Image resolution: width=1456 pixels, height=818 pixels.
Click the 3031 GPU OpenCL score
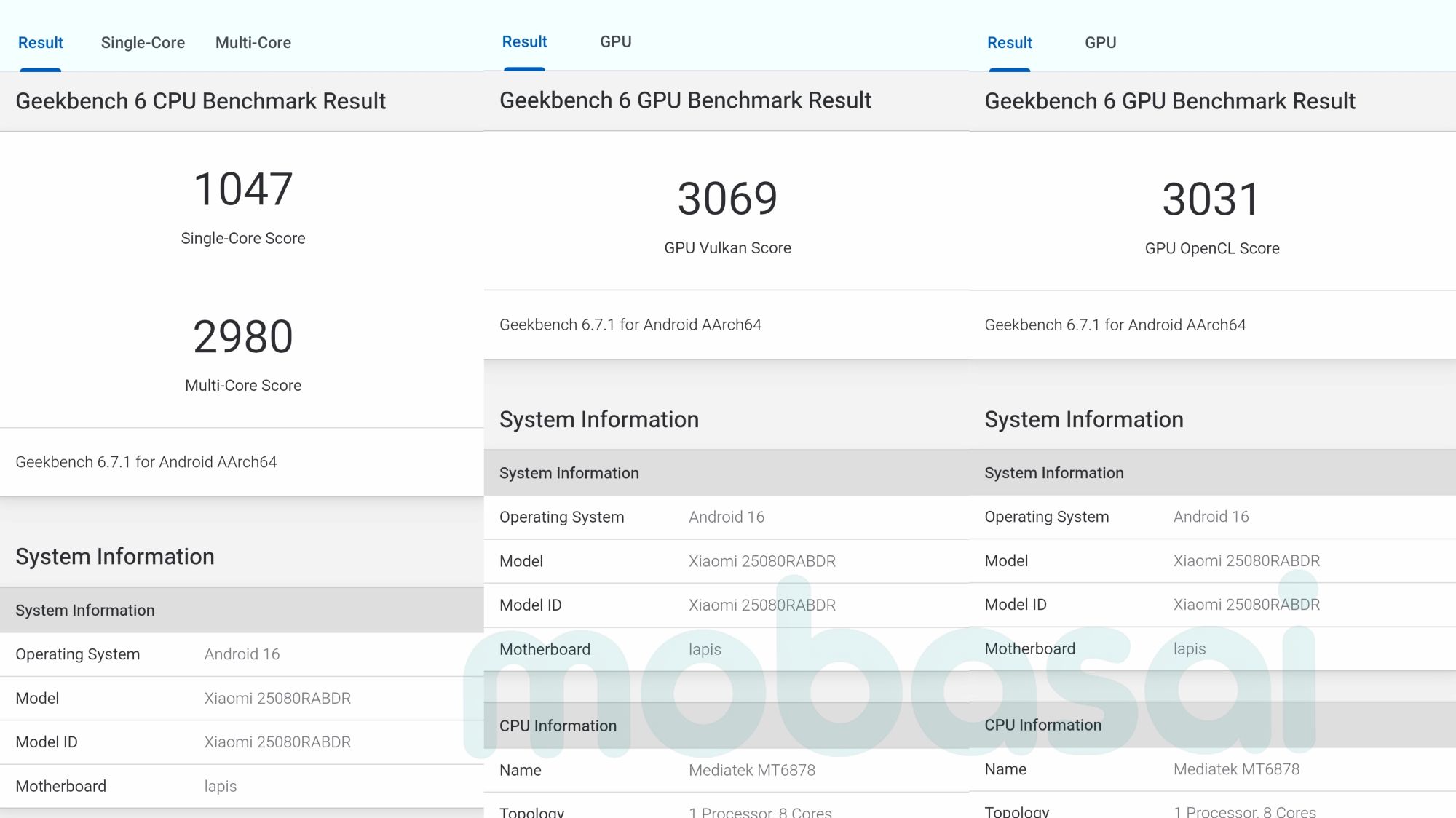[1211, 199]
